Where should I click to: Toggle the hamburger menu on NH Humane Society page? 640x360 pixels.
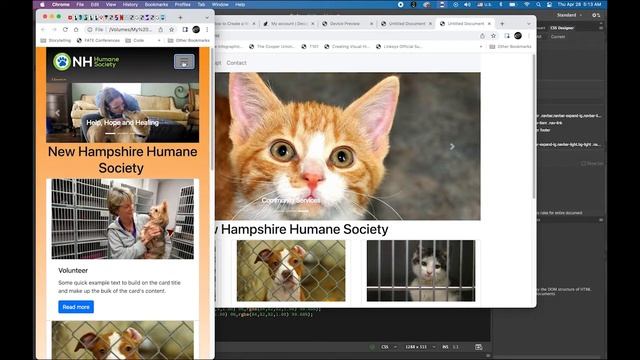[184, 62]
